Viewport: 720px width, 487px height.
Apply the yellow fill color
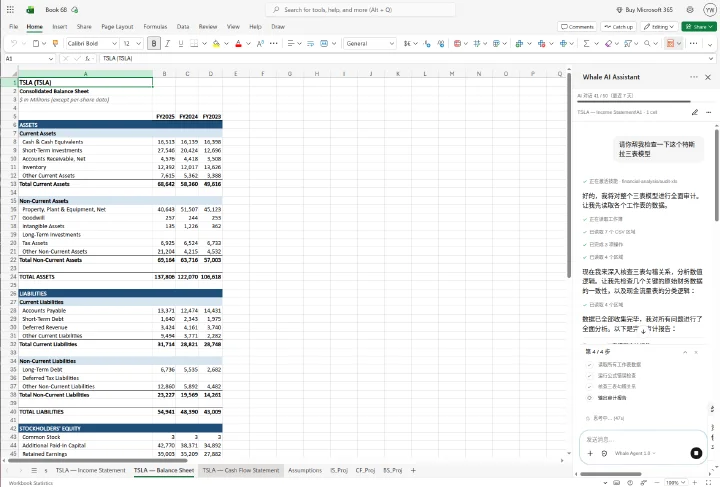click(x=216, y=44)
